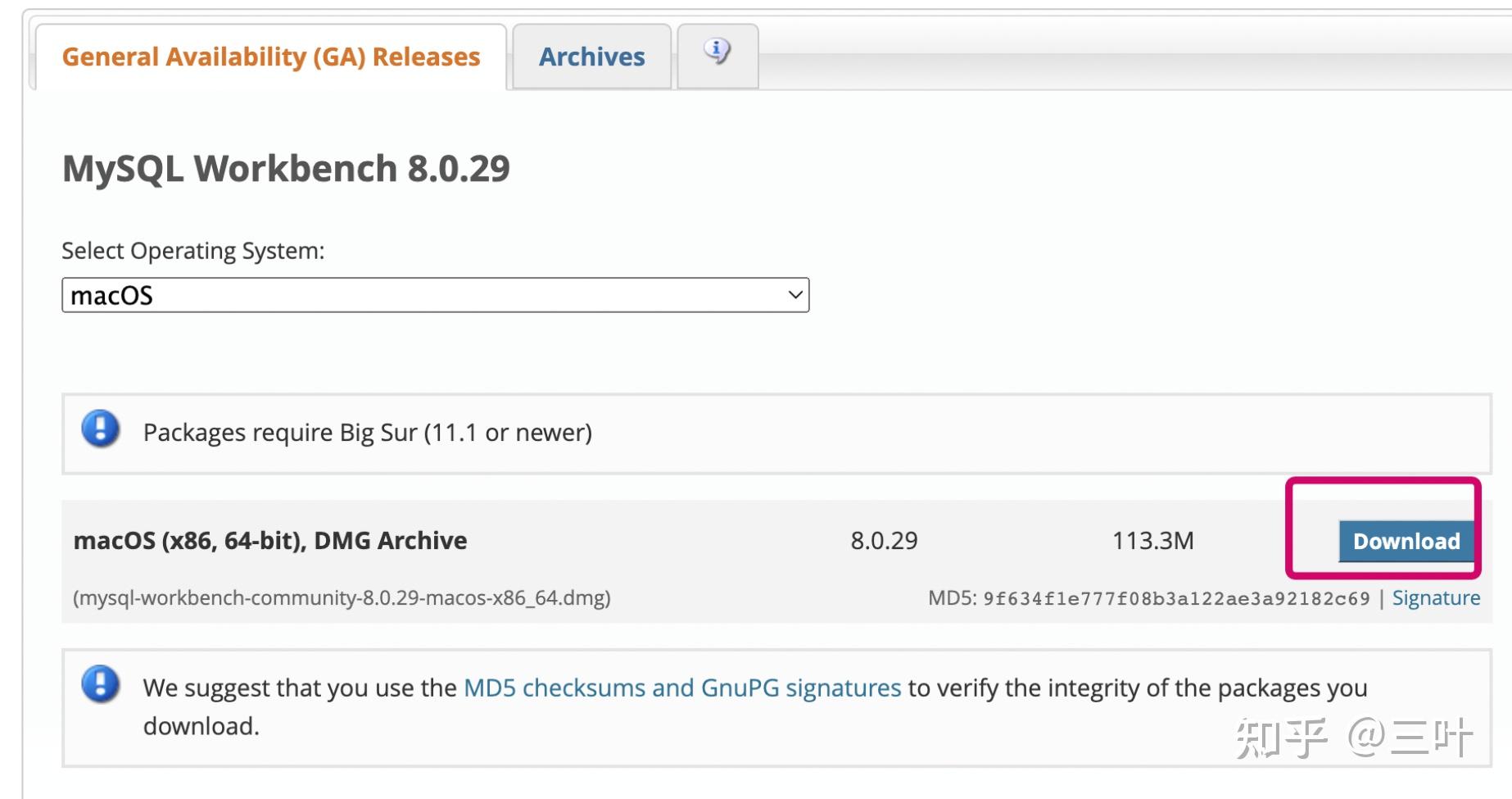This screenshot has width=1512, height=799.
Task: Click the Select Operating System label
Action: (x=192, y=251)
